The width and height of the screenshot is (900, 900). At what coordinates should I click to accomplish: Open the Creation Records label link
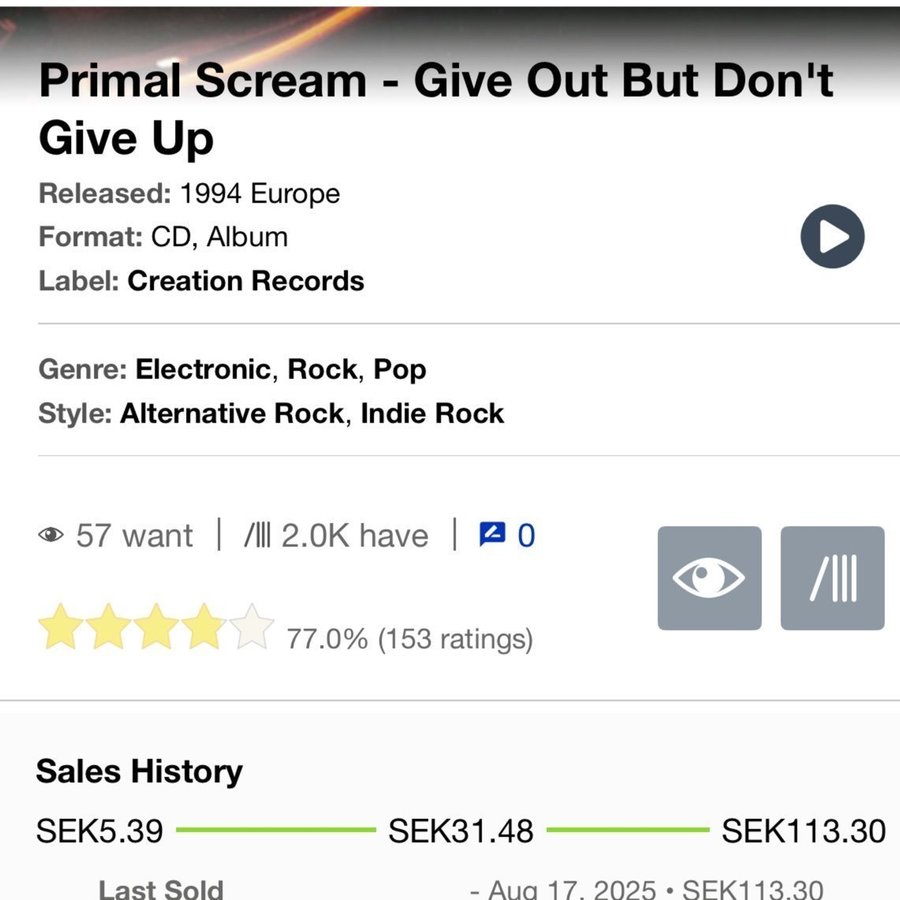tap(245, 281)
